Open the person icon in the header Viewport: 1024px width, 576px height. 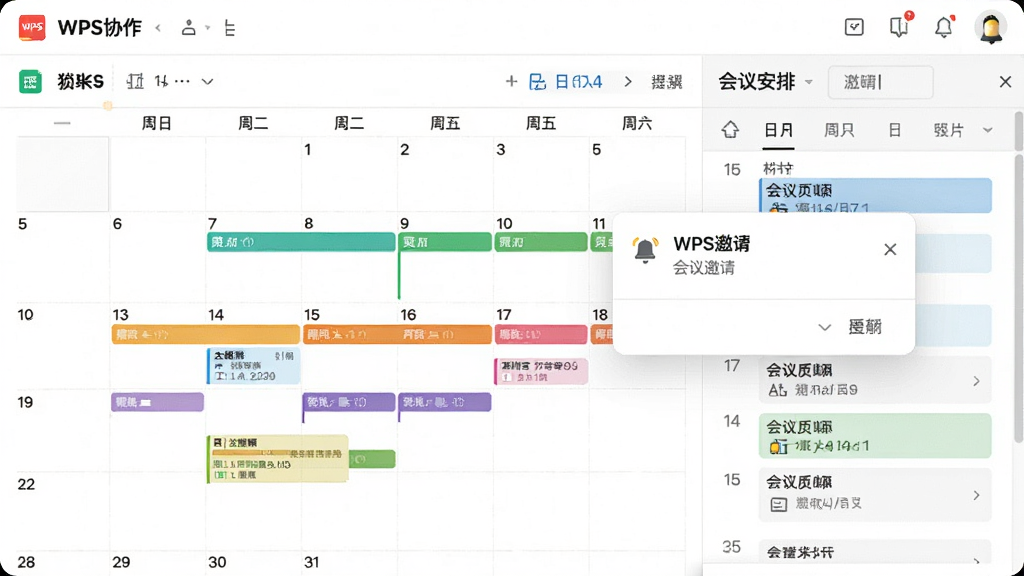coord(189,27)
